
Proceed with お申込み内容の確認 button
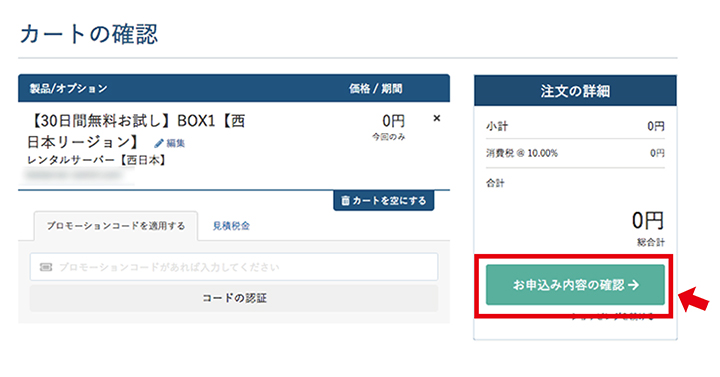[x=575, y=285]
